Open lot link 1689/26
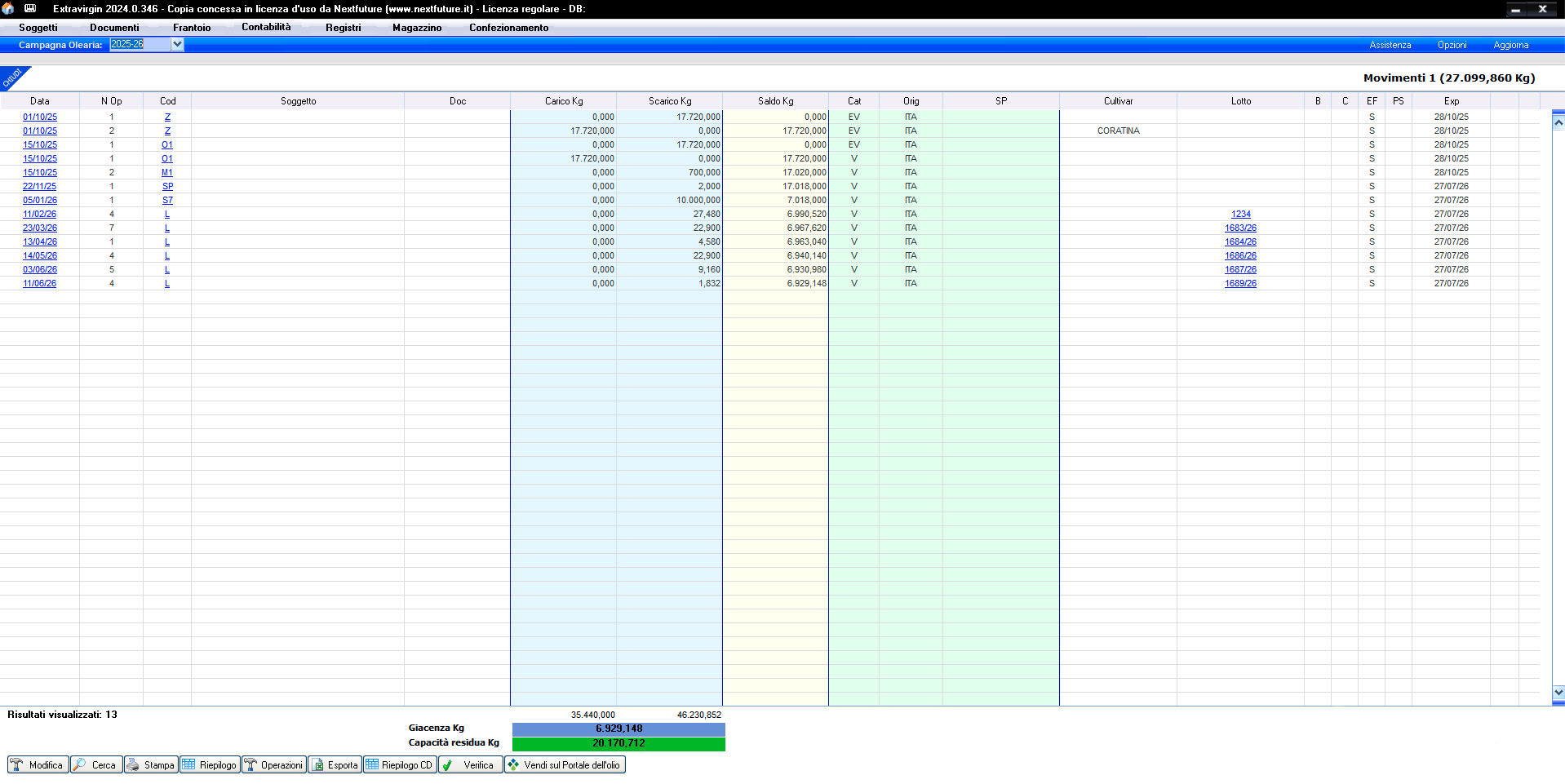1565x784 pixels. coord(1240,283)
